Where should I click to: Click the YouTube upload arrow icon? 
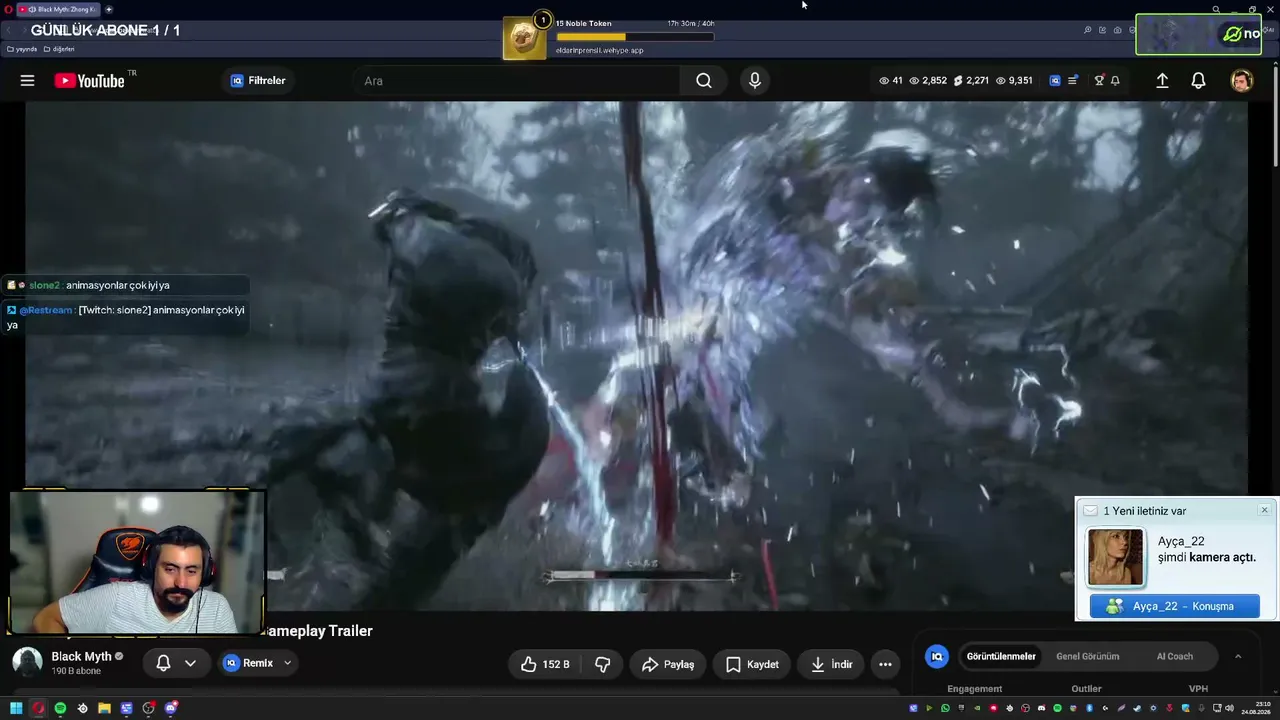pyautogui.click(x=1162, y=81)
